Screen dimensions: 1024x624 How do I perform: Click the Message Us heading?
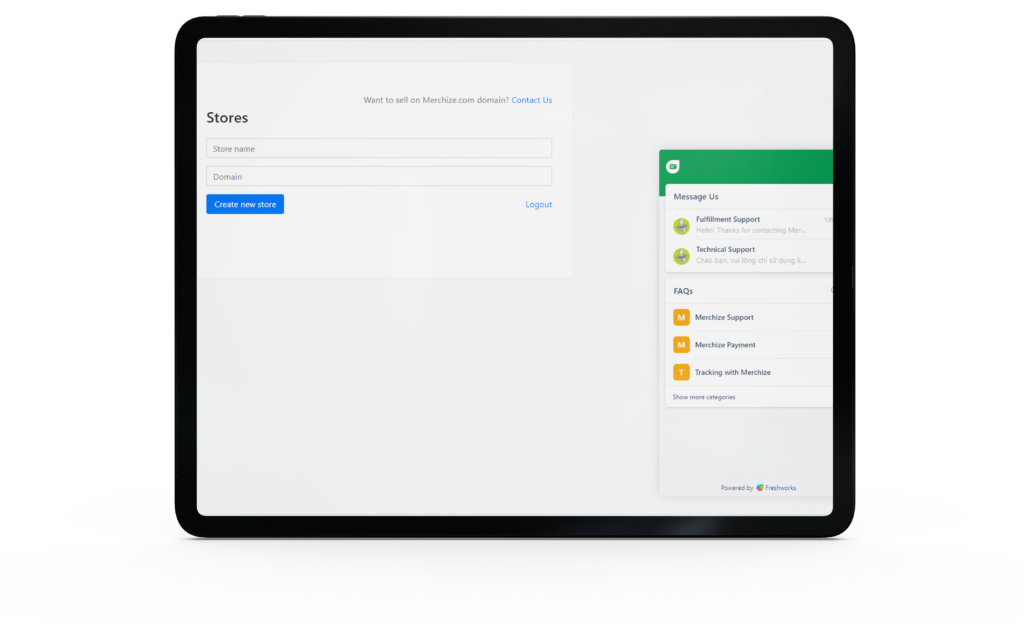tap(696, 196)
